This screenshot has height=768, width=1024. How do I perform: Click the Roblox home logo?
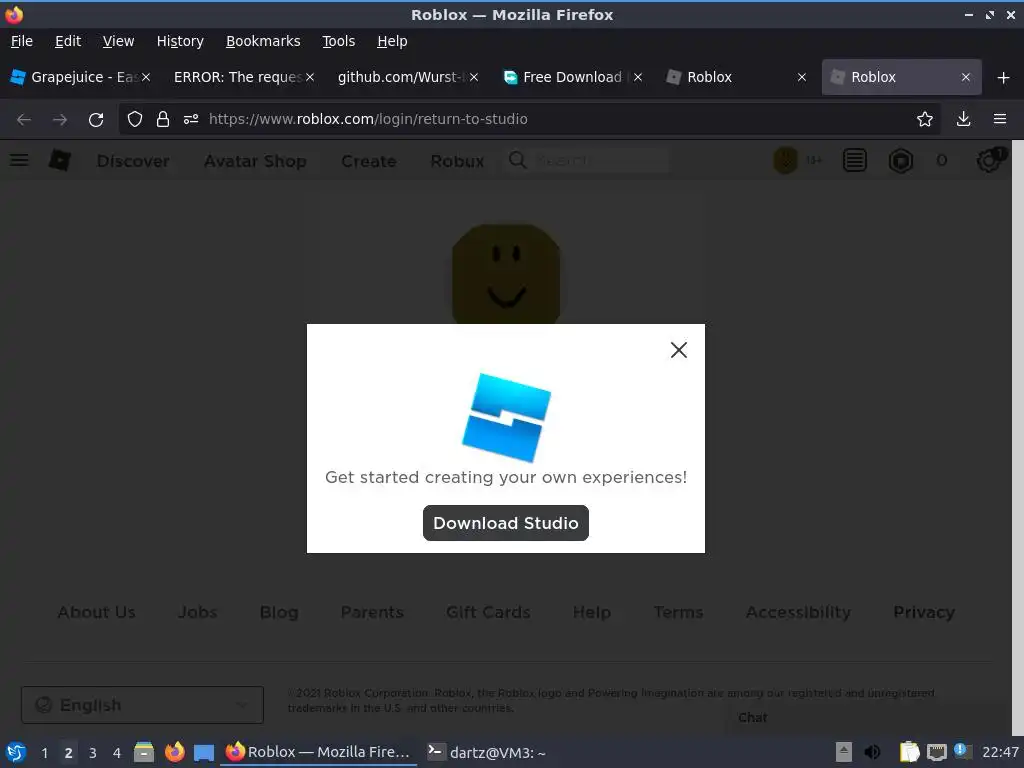tap(59, 160)
